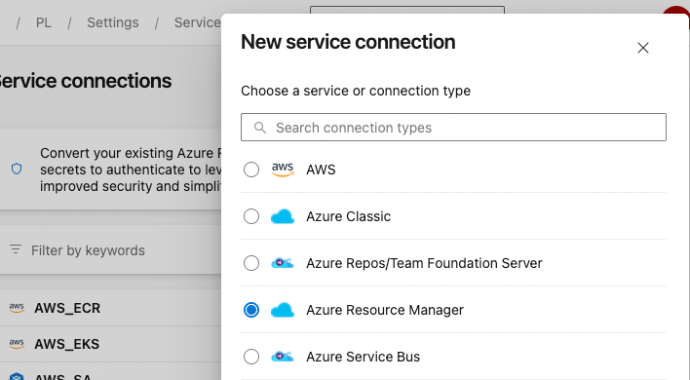Choose the Azure Service Bus radio option
690x380 pixels.
point(251,357)
